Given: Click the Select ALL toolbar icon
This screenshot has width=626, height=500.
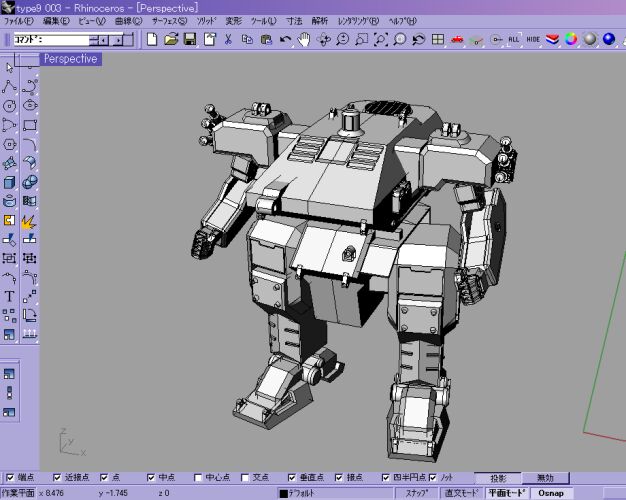Looking at the screenshot, I should coord(514,39).
